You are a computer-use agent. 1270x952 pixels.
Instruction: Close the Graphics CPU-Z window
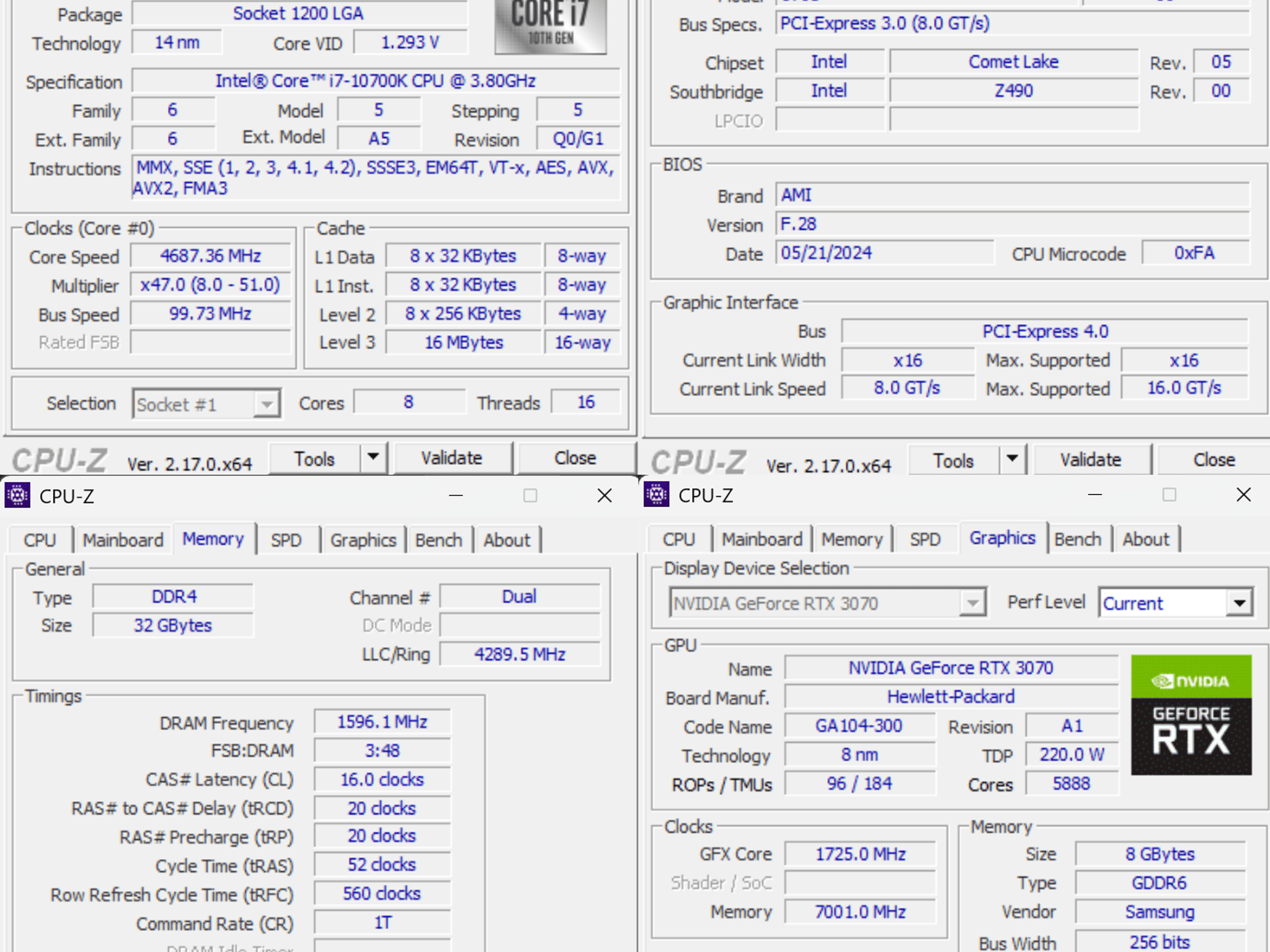[x=1243, y=495]
